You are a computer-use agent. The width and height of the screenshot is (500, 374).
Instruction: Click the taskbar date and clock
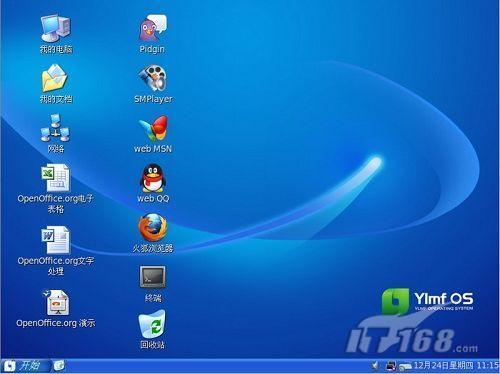tap(456, 366)
